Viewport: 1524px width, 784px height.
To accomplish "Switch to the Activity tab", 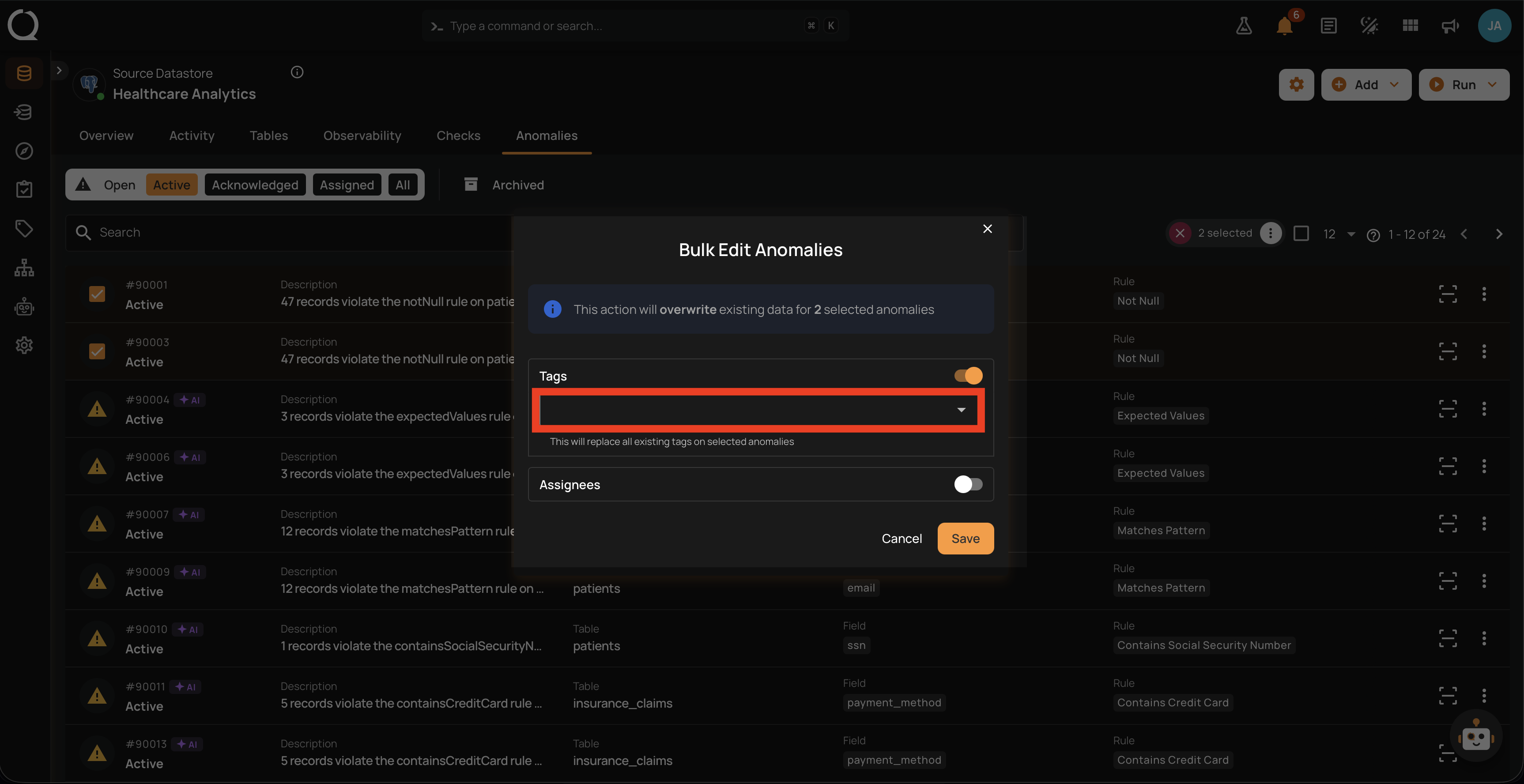I will point(192,136).
